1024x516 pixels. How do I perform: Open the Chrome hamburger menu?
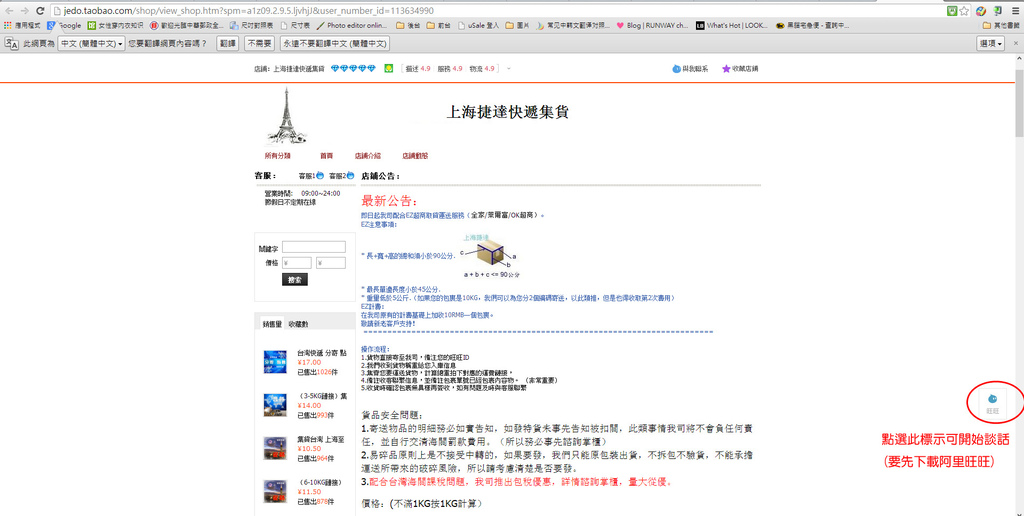pos(1014,10)
